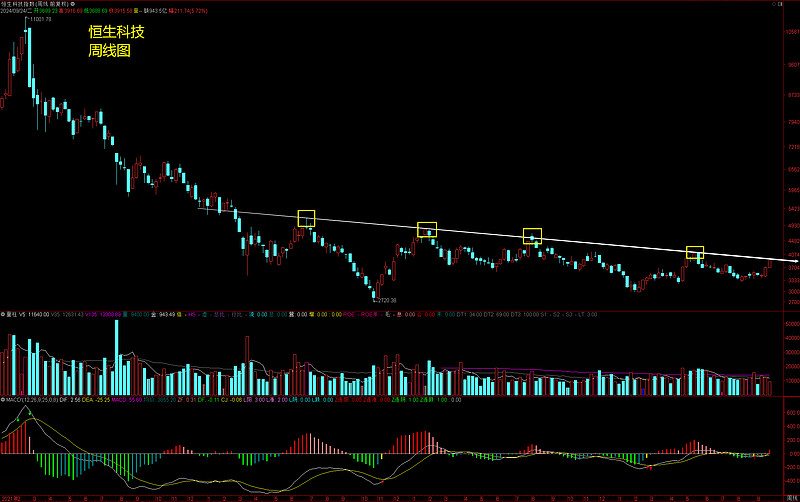Click the panel layout icon at top-right
This screenshot has width=800, height=502.
pyautogui.click(x=780, y=4)
